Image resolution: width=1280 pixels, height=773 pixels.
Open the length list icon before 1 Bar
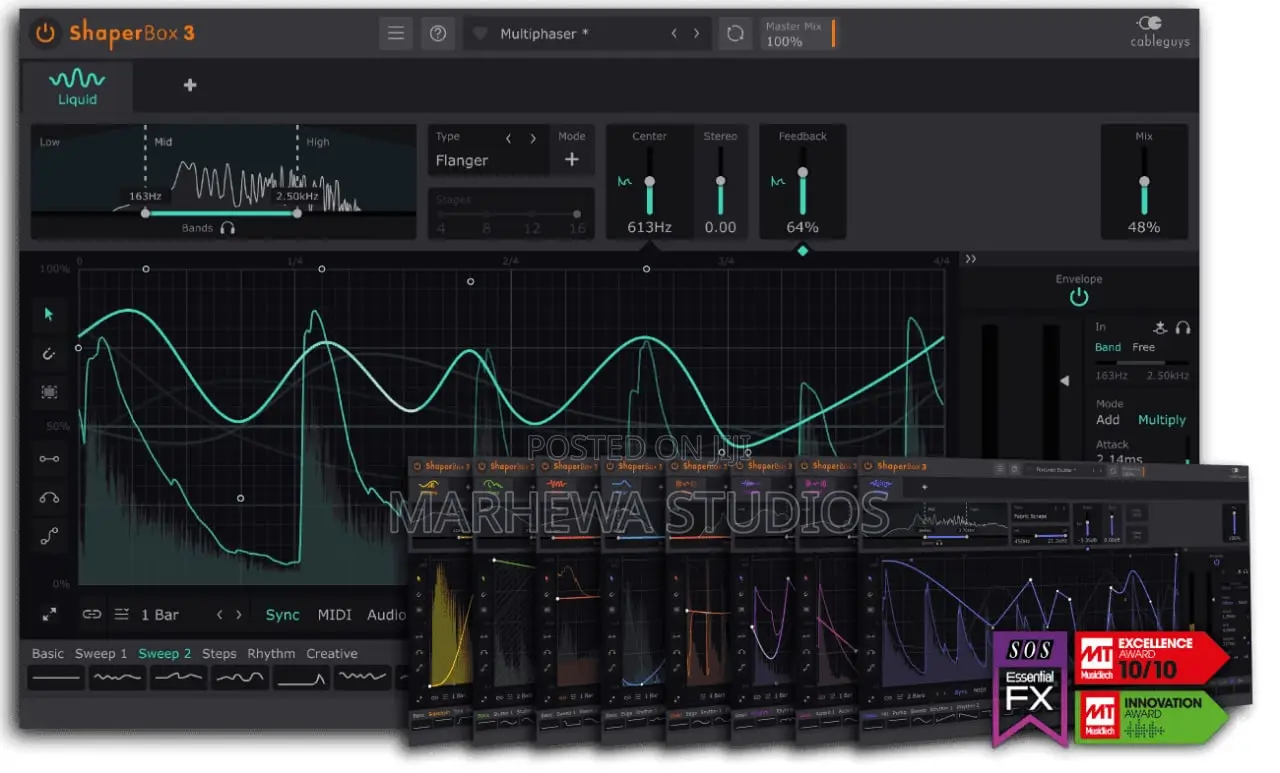122,614
